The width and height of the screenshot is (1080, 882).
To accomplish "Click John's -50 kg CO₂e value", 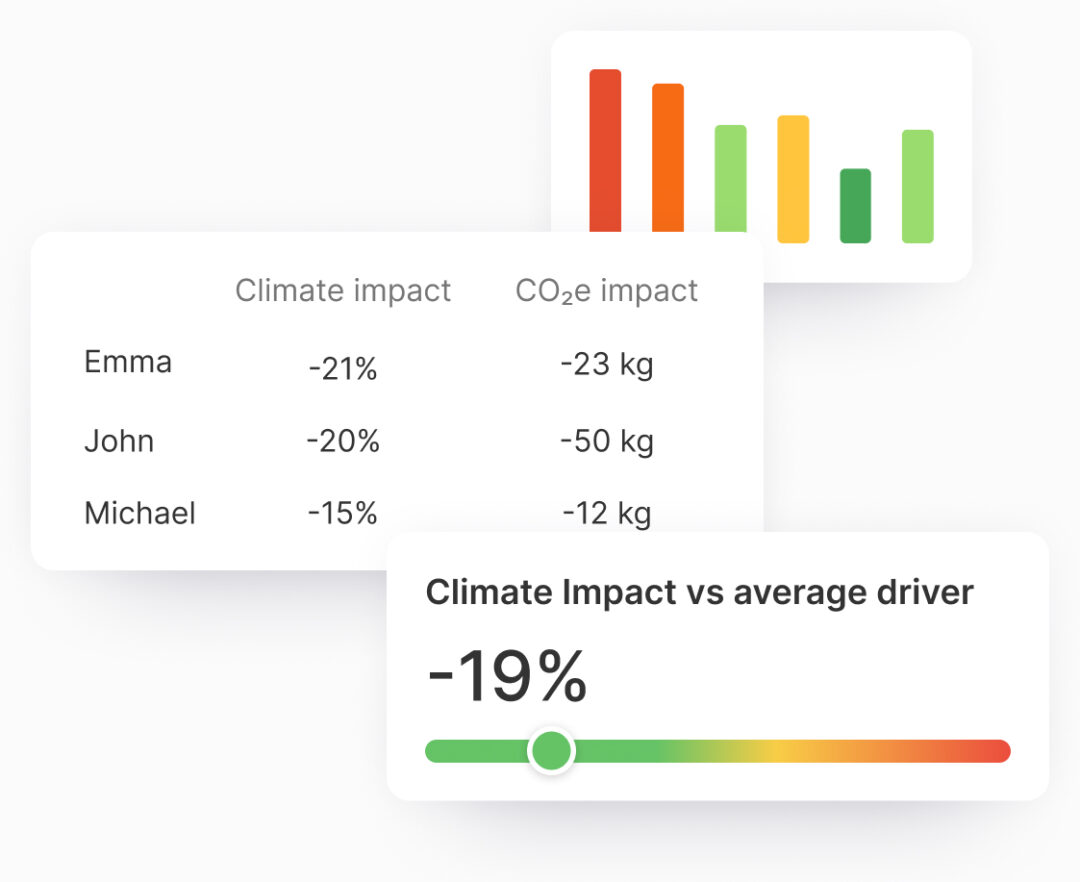I will (606, 441).
